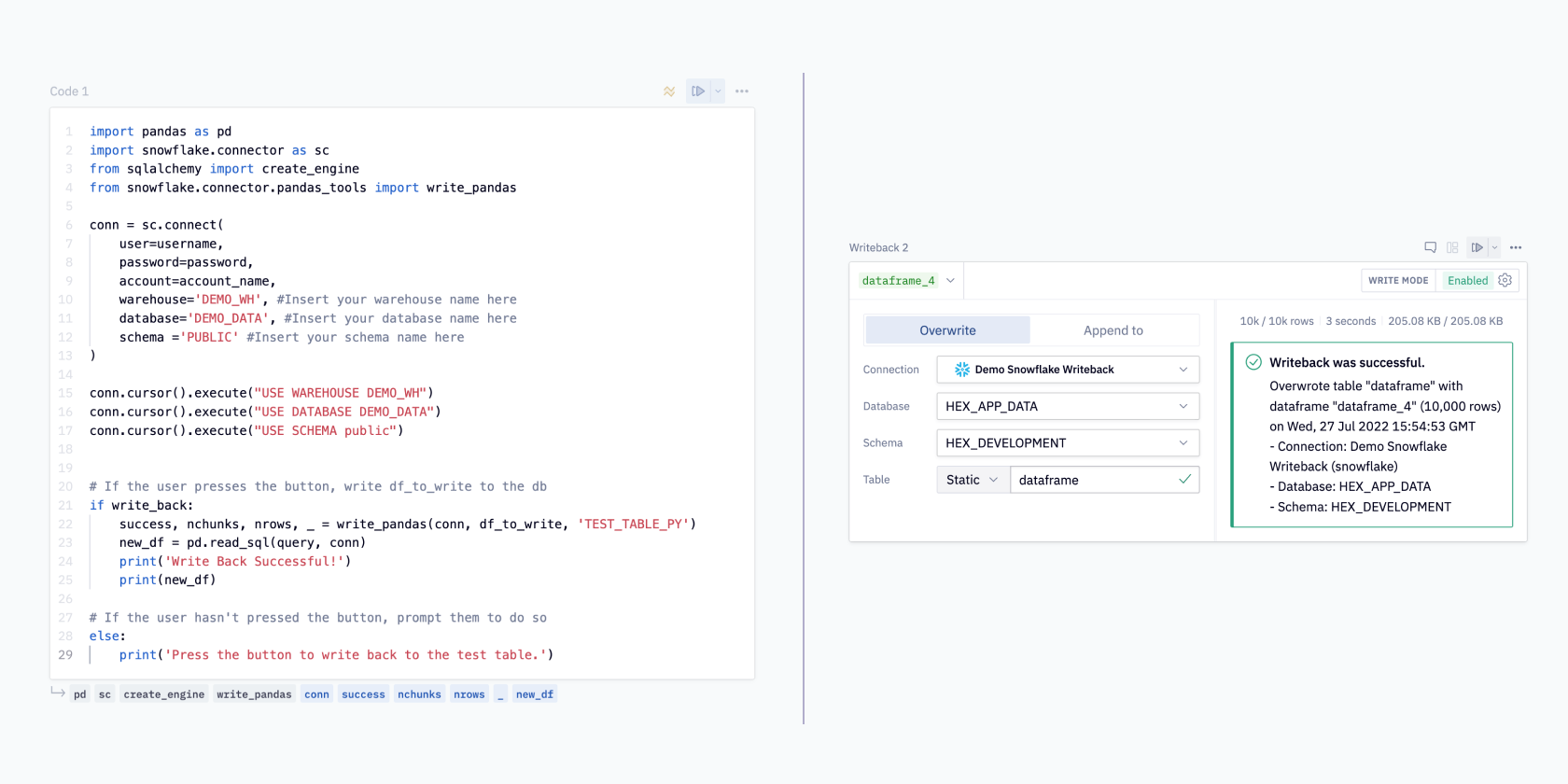Click code line 'conn = sc.connect('
The height and width of the screenshot is (784, 1568).
[157, 225]
